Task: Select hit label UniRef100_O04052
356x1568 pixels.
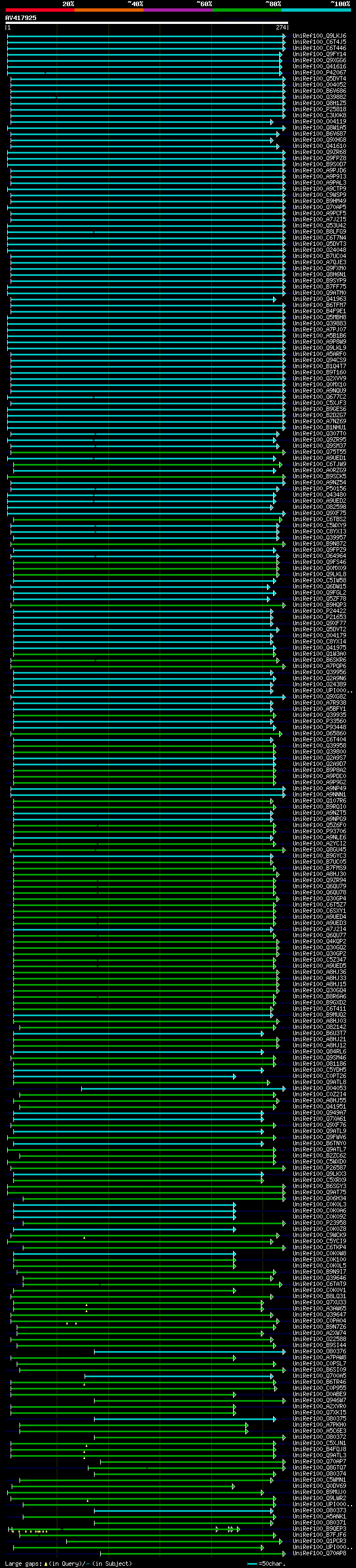Action: tap(319, 85)
